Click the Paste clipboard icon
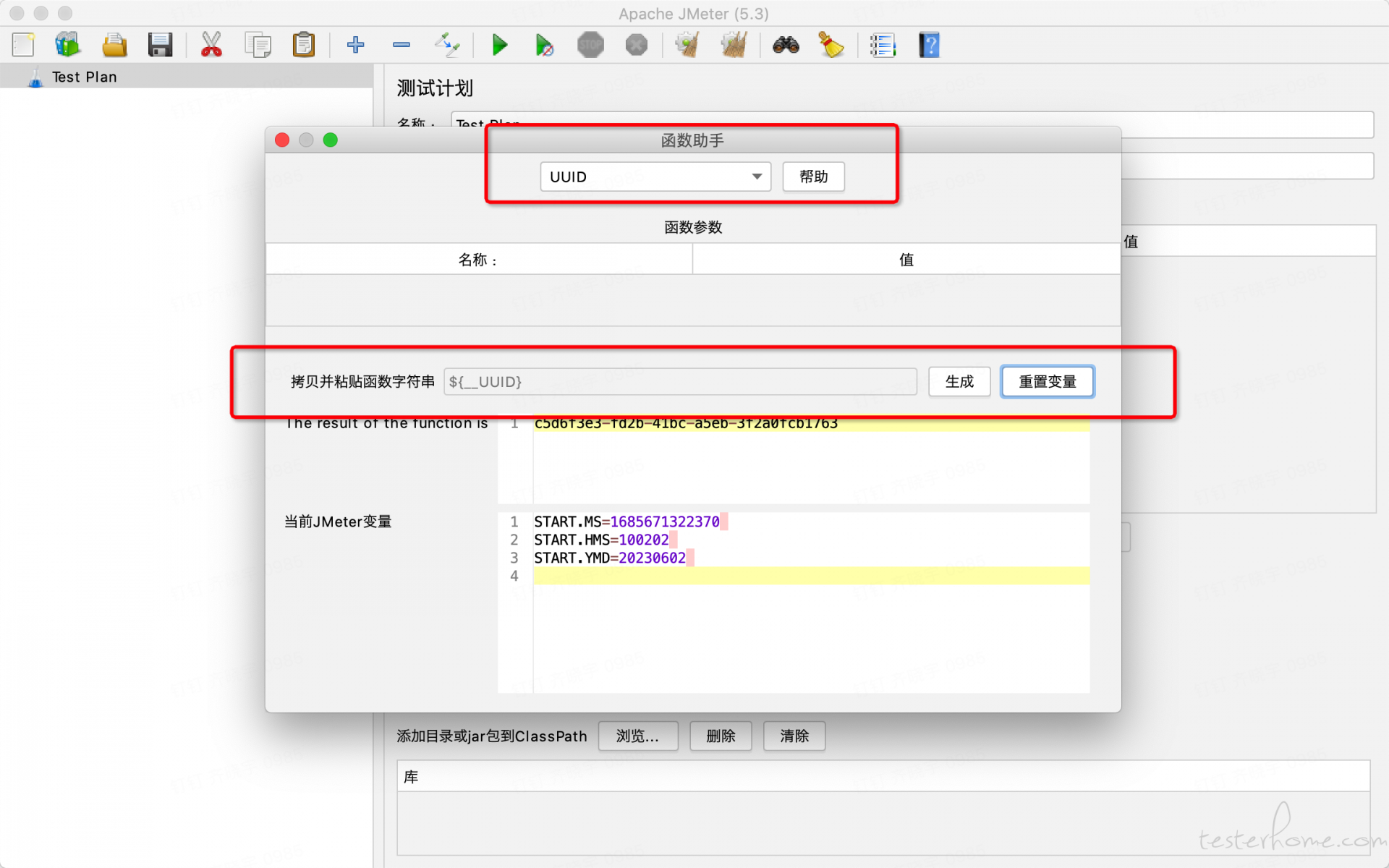The height and width of the screenshot is (868, 1389). (304, 45)
